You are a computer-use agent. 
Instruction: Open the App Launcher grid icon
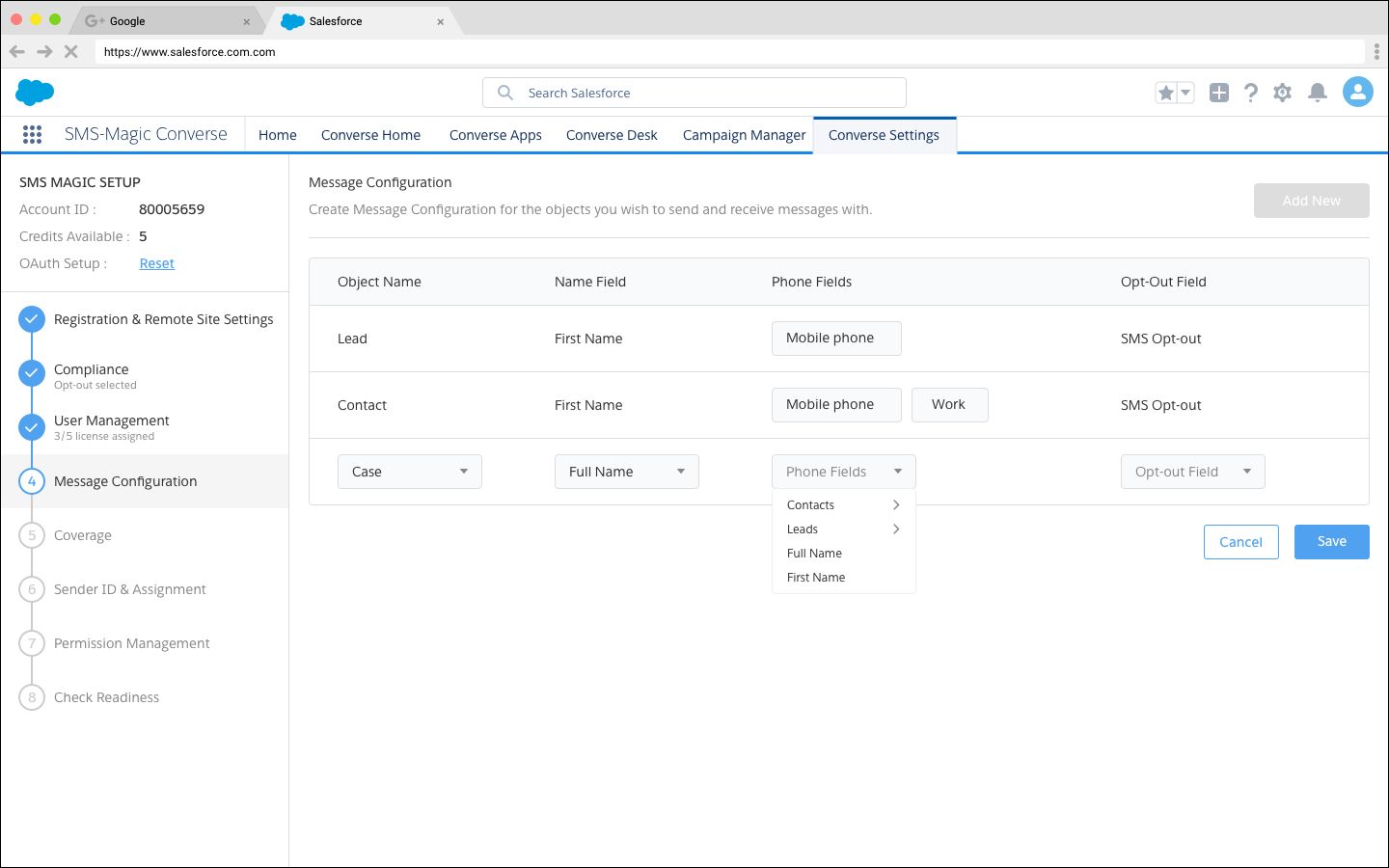32,135
